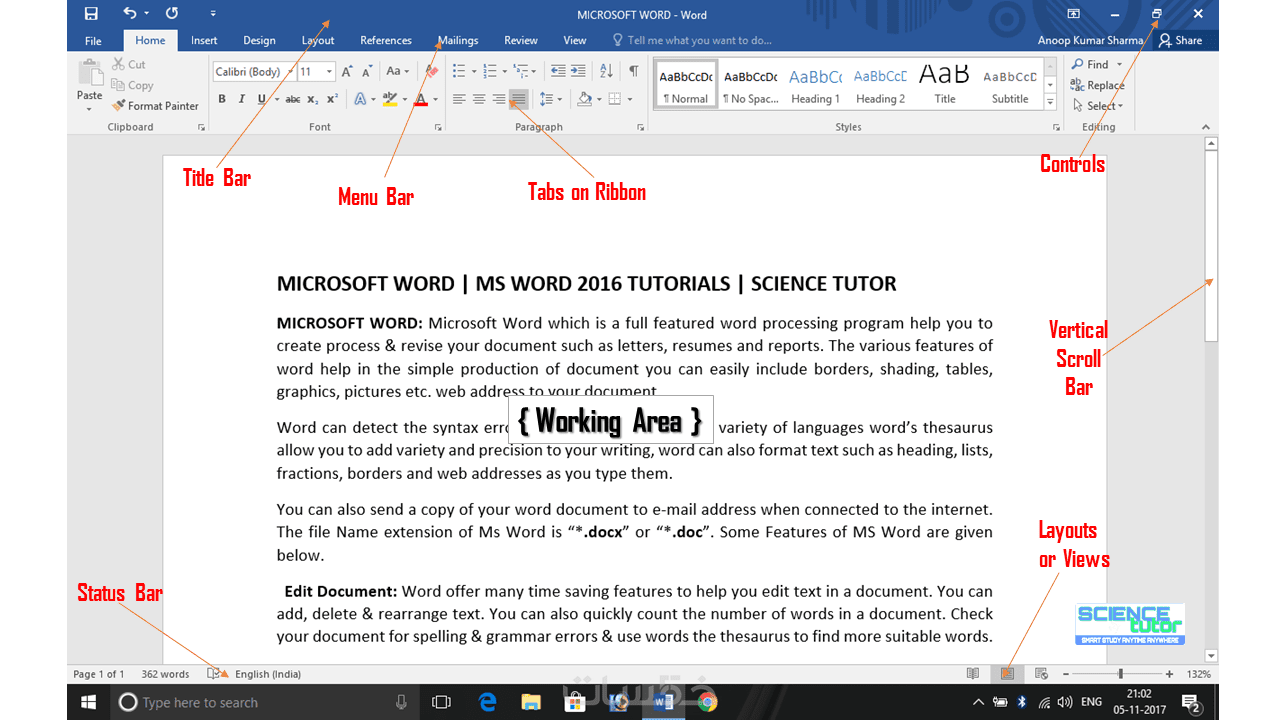Click Increase Indent icon
Image resolution: width=1280 pixels, height=720 pixels.
[x=580, y=71]
